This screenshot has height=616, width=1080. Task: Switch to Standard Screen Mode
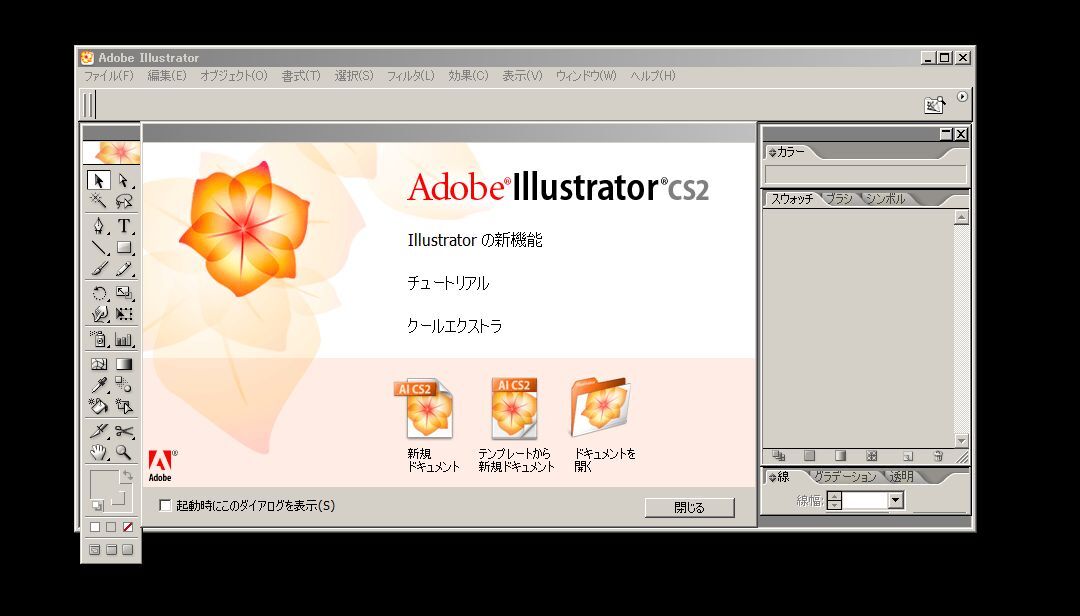95,550
